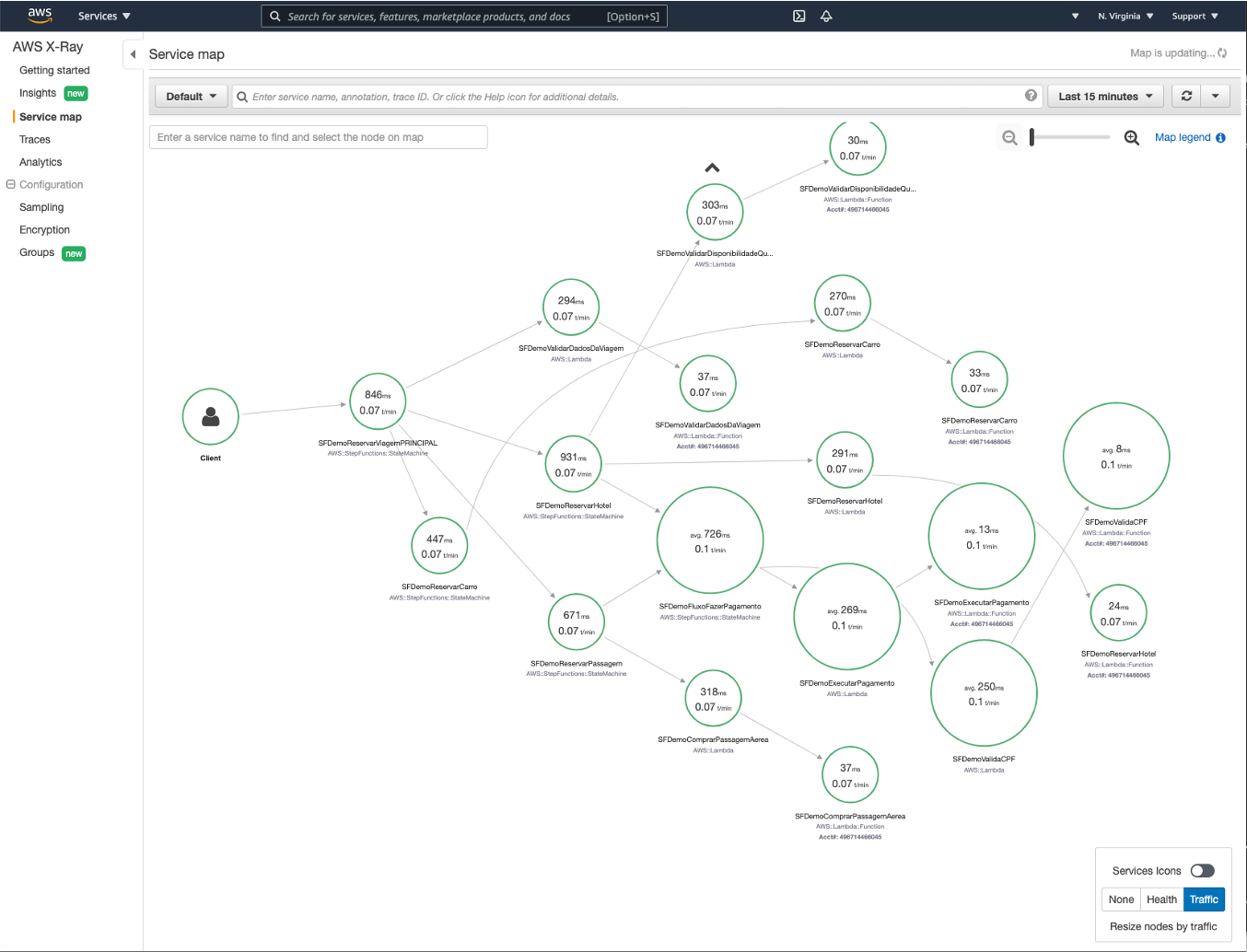
Task: Open the Support dropdown menu
Action: click(1195, 16)
